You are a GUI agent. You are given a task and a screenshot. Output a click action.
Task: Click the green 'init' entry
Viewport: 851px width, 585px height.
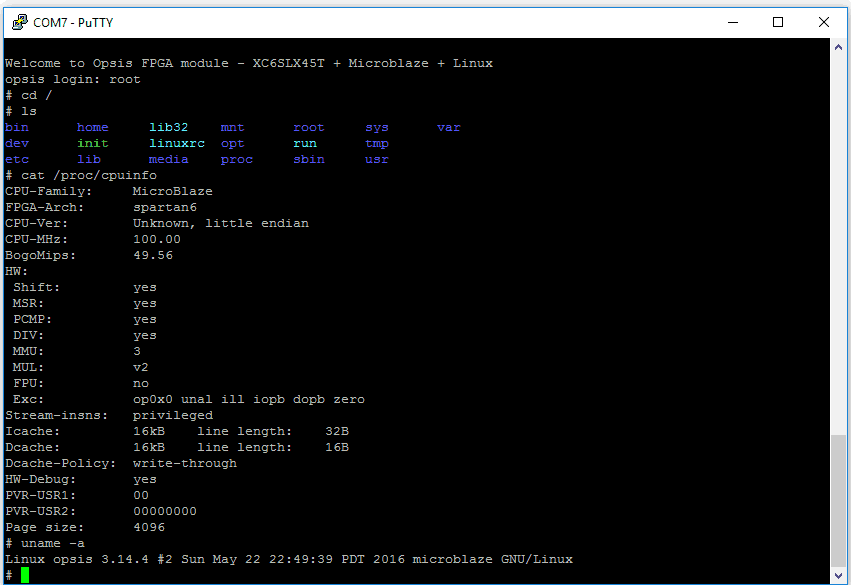92,143
